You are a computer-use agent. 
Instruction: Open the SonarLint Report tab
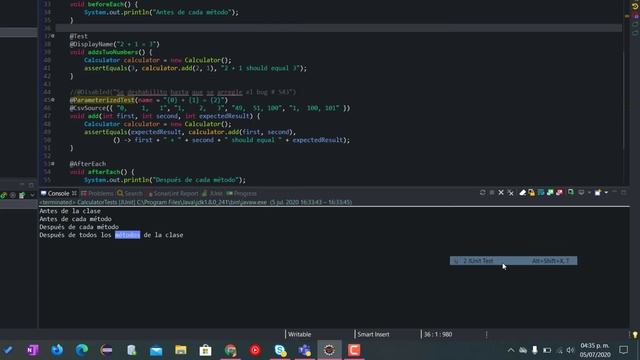173,193
